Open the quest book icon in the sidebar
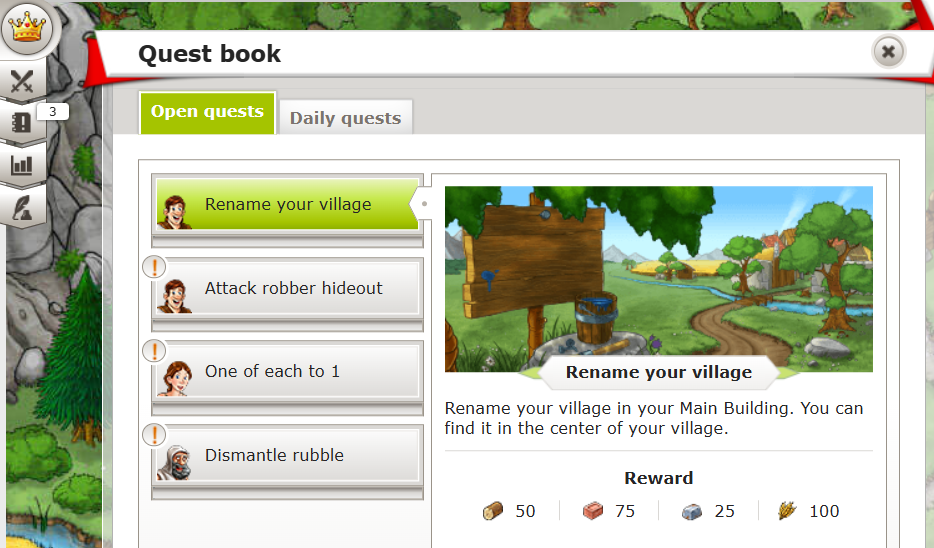 point(22,123)
